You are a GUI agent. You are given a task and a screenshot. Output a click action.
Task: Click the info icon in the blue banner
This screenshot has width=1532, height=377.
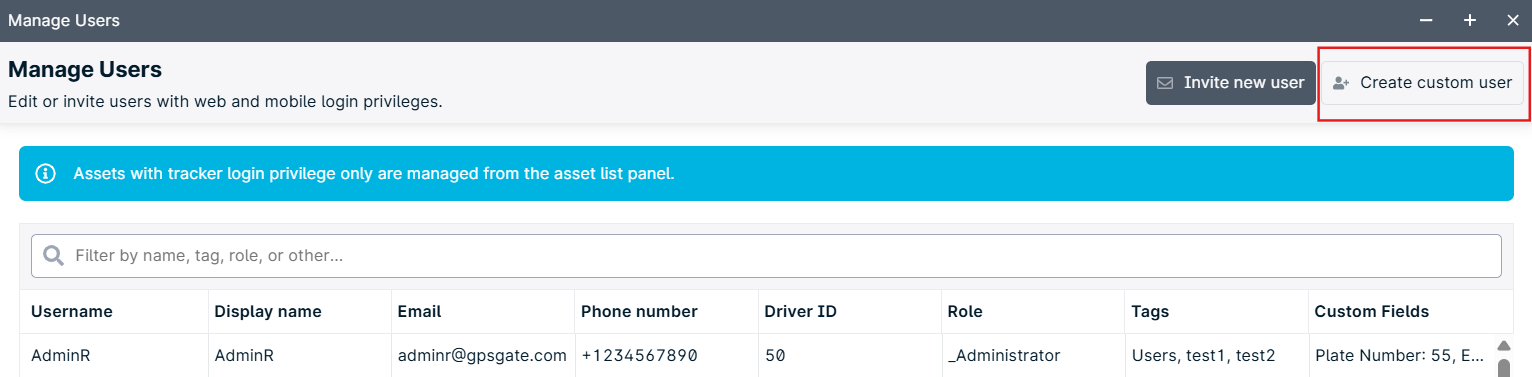[45, 173]
